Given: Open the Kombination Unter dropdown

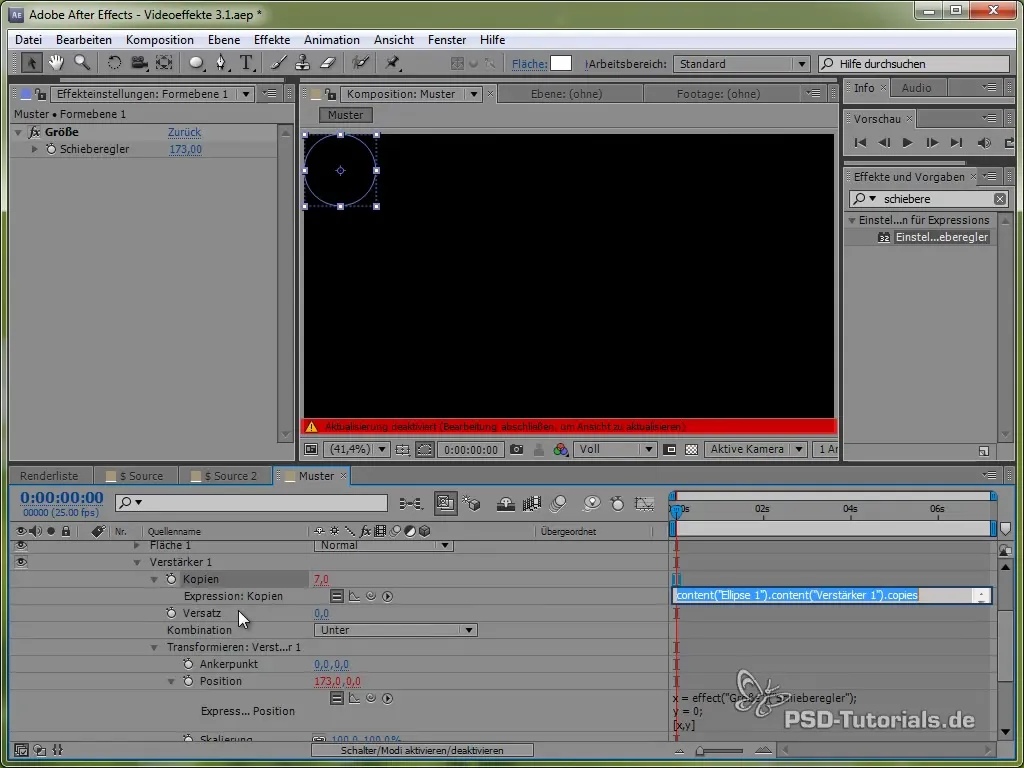Looking at the screenshot, I should pos(395,630).
